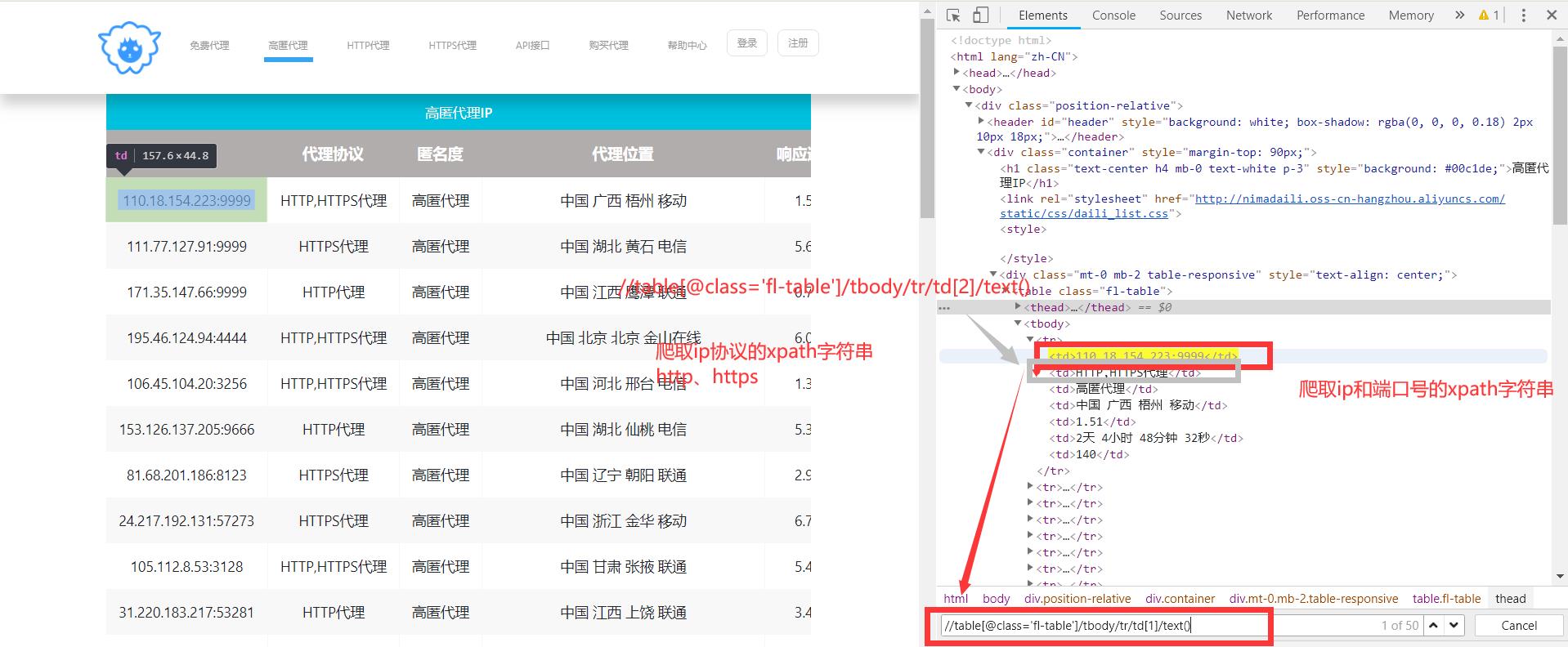Open the HTTPS代理 nav item
This screenshot has height=647, width=1568.
[452, 46]
